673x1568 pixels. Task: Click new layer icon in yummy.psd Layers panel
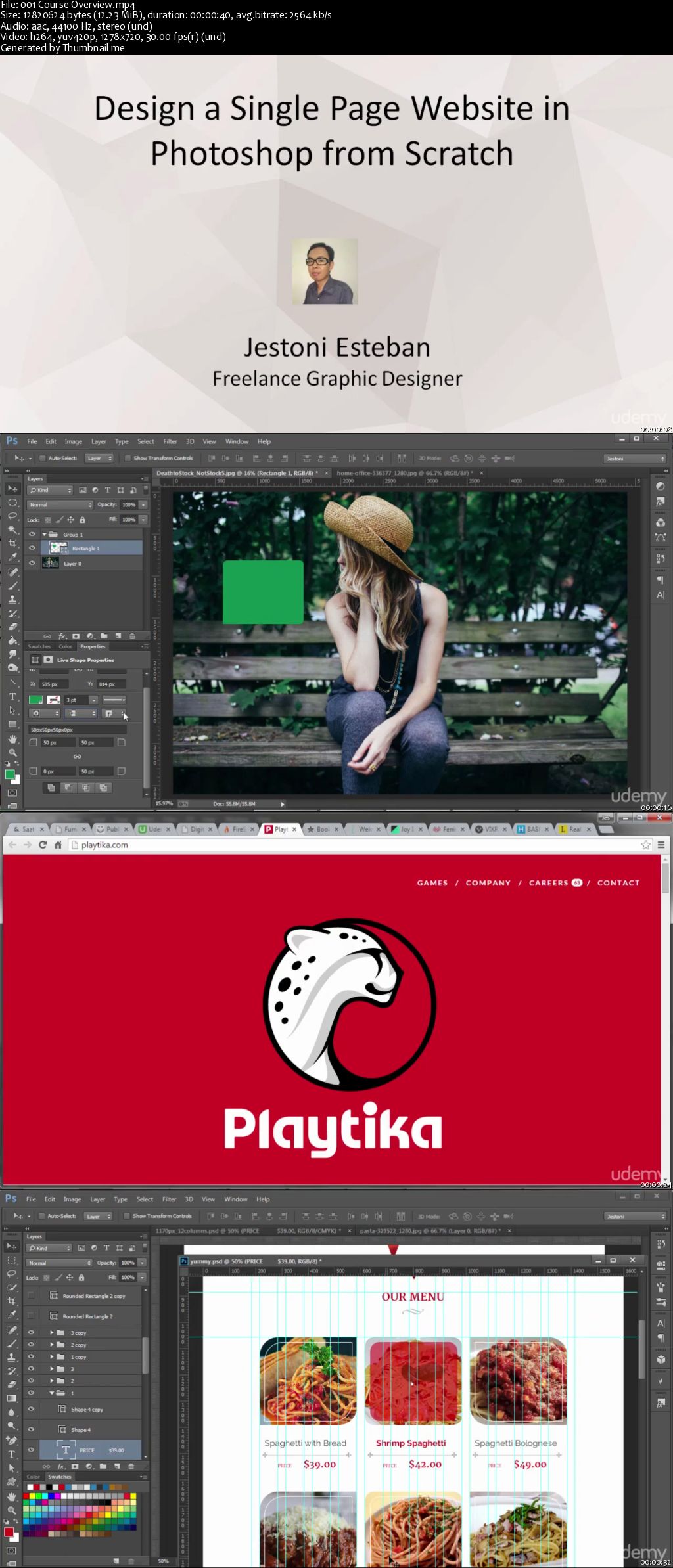(x=117, y=1466)
